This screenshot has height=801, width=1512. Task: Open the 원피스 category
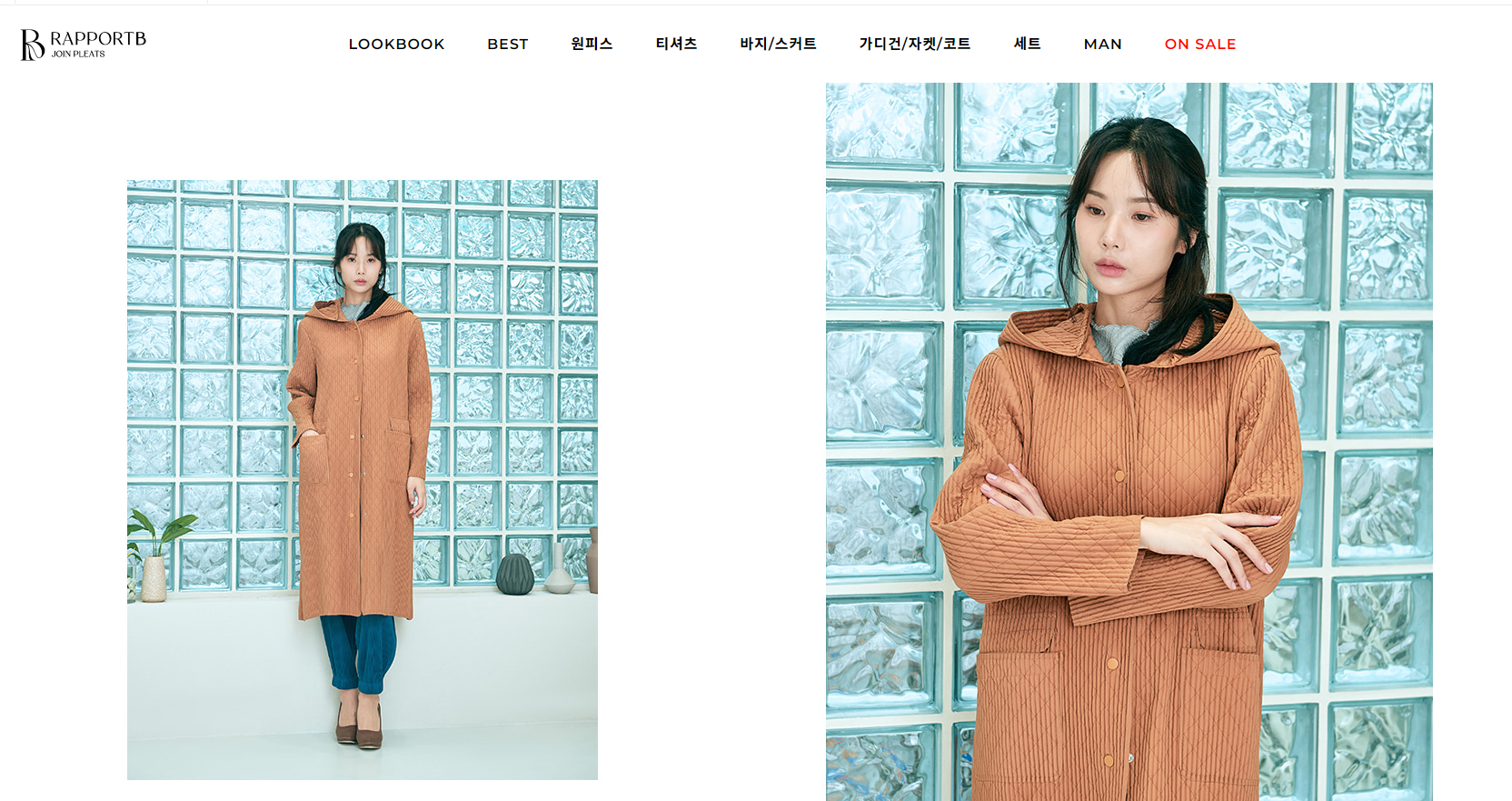[x=592, y=44]
